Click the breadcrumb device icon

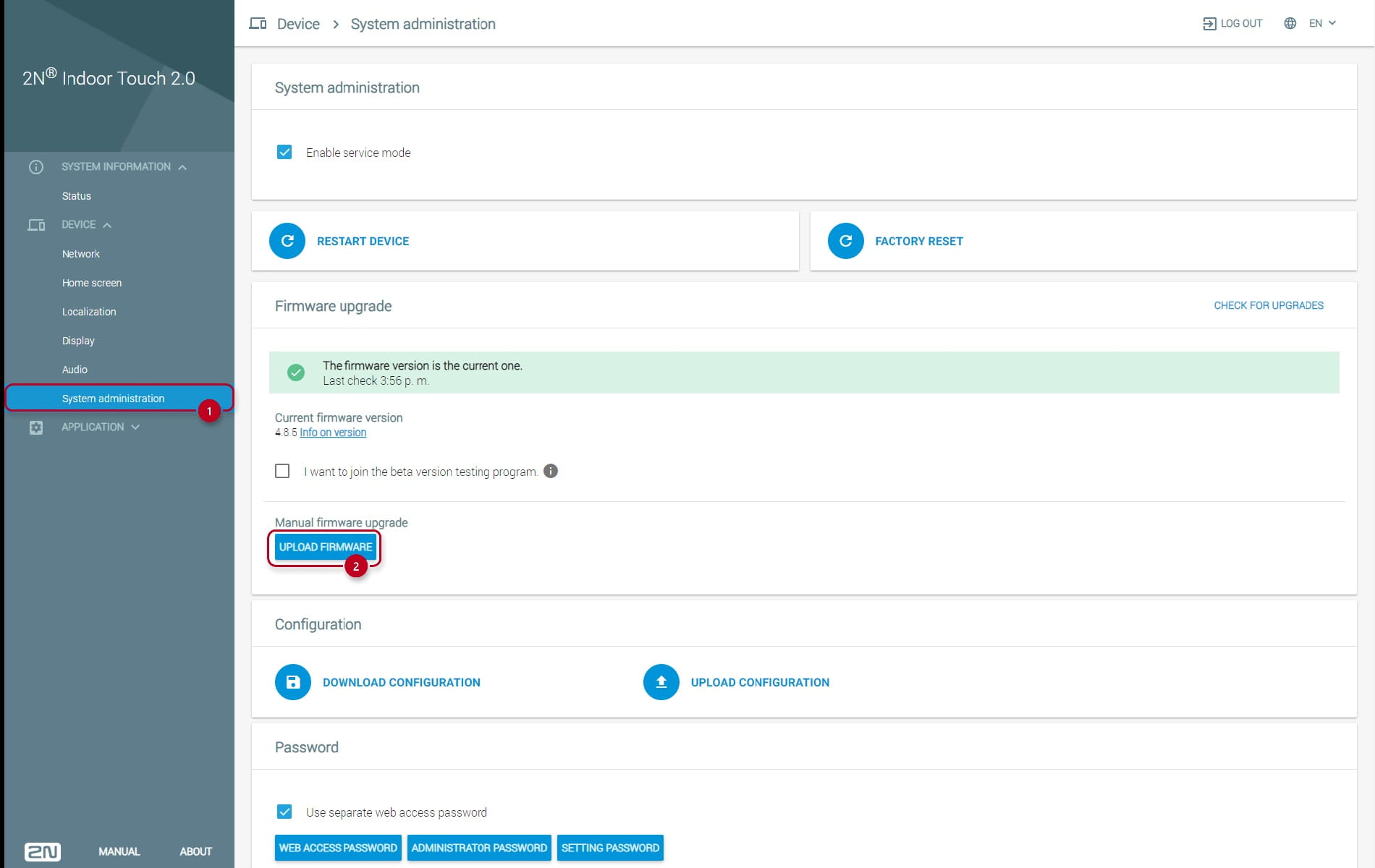point(258,24)
